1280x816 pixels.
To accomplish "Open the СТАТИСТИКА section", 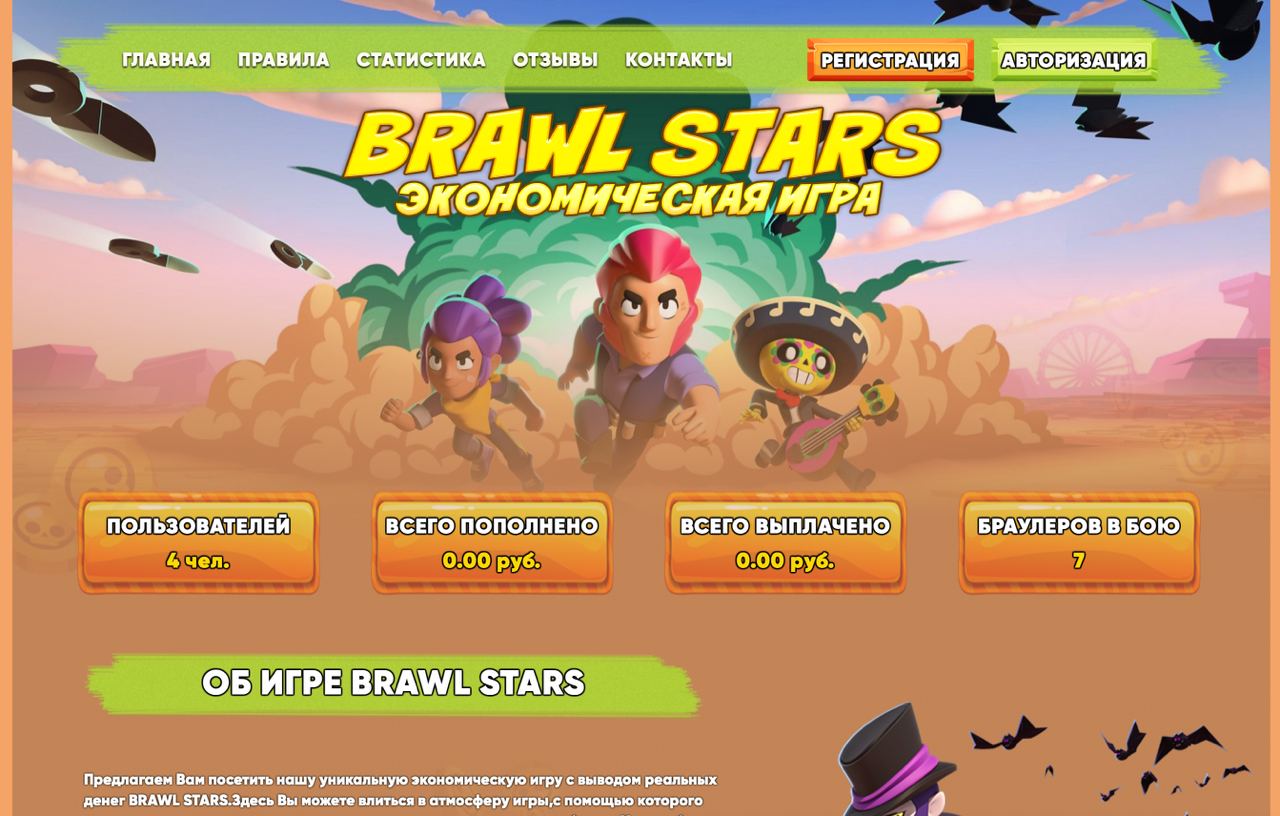I will (x=421, y=60).
